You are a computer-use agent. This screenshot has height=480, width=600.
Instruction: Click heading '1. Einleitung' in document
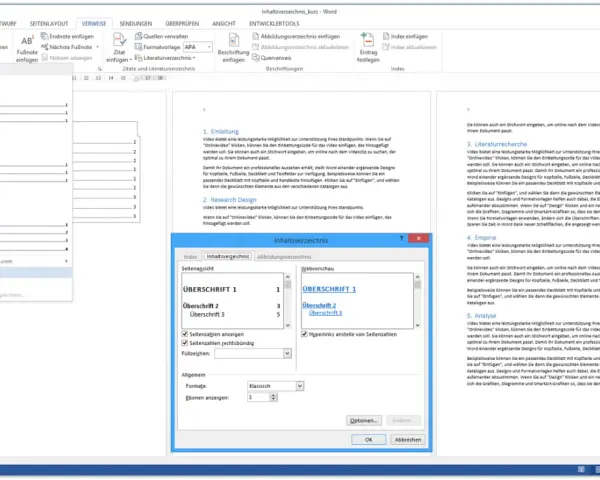[x=221, y=131]
